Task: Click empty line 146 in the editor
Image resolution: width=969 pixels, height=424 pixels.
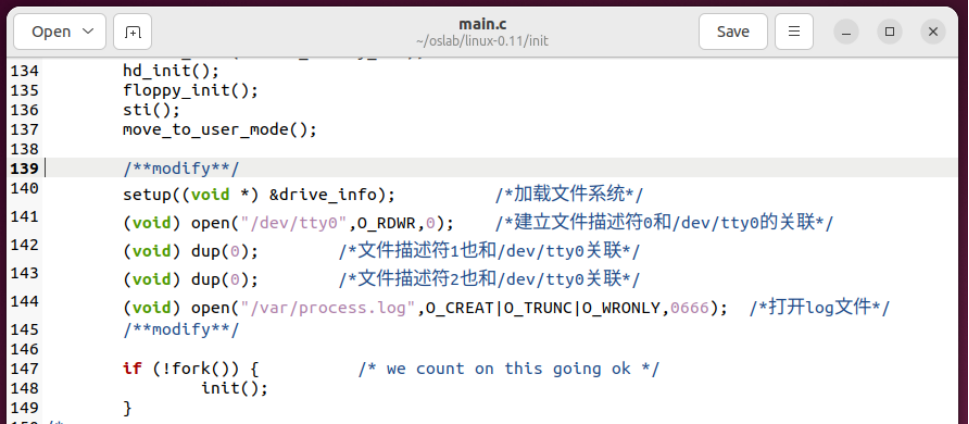Action: 501,349
